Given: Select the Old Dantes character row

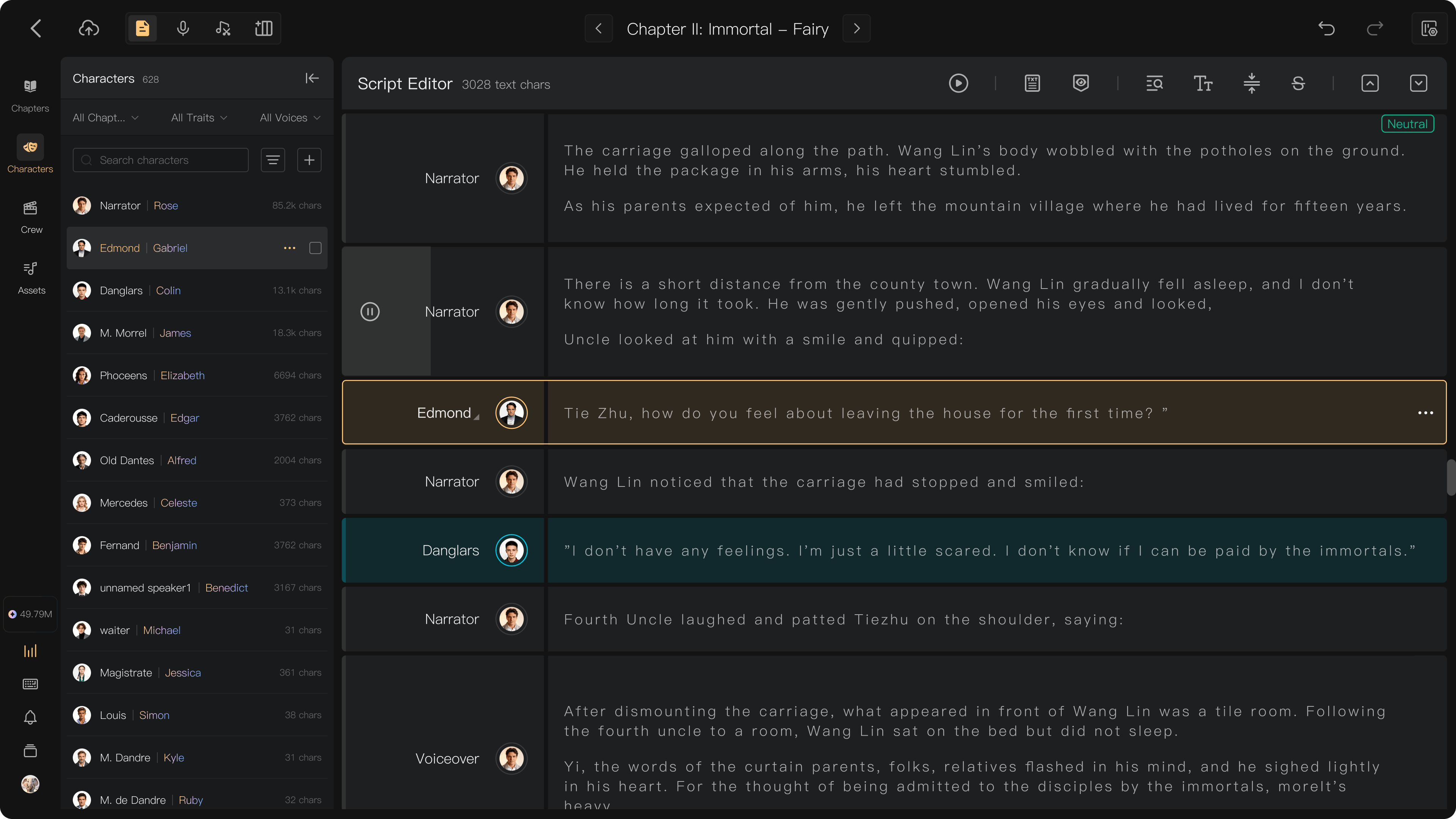Looking at the screenshot, I should (197, 460).
